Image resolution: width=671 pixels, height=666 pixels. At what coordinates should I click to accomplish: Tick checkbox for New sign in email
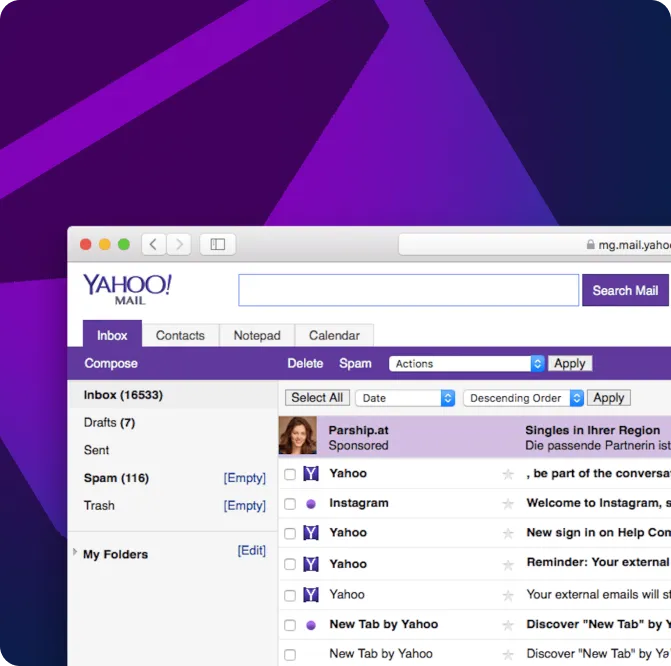[x=290, y=534]
